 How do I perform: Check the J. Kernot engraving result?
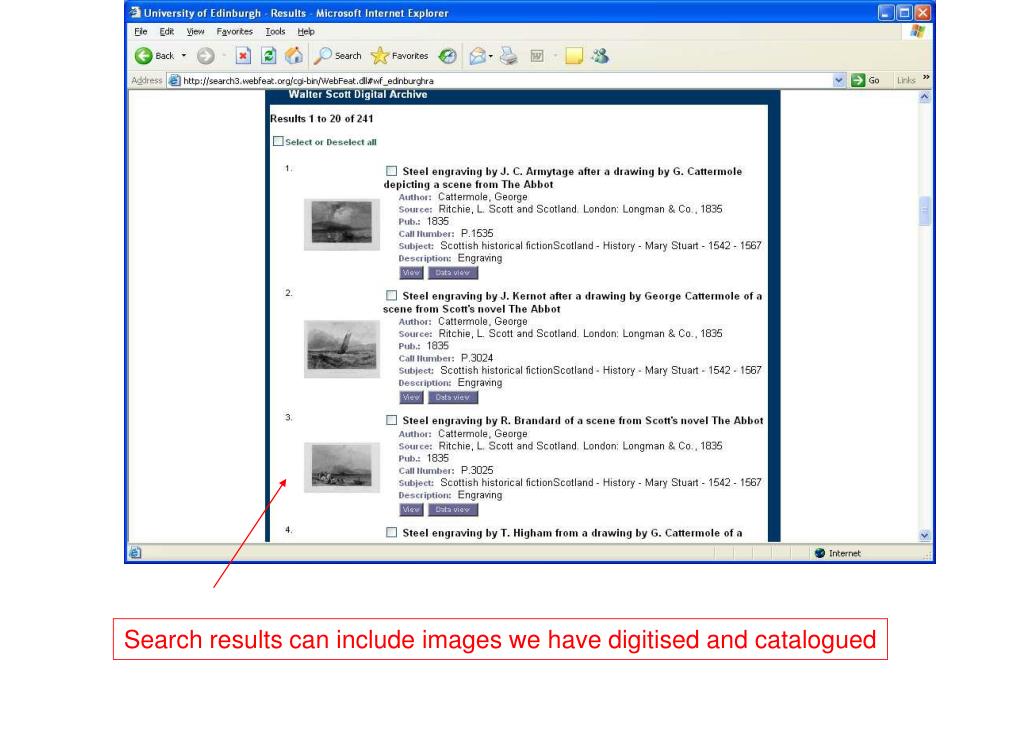click(x=391, y=296)
